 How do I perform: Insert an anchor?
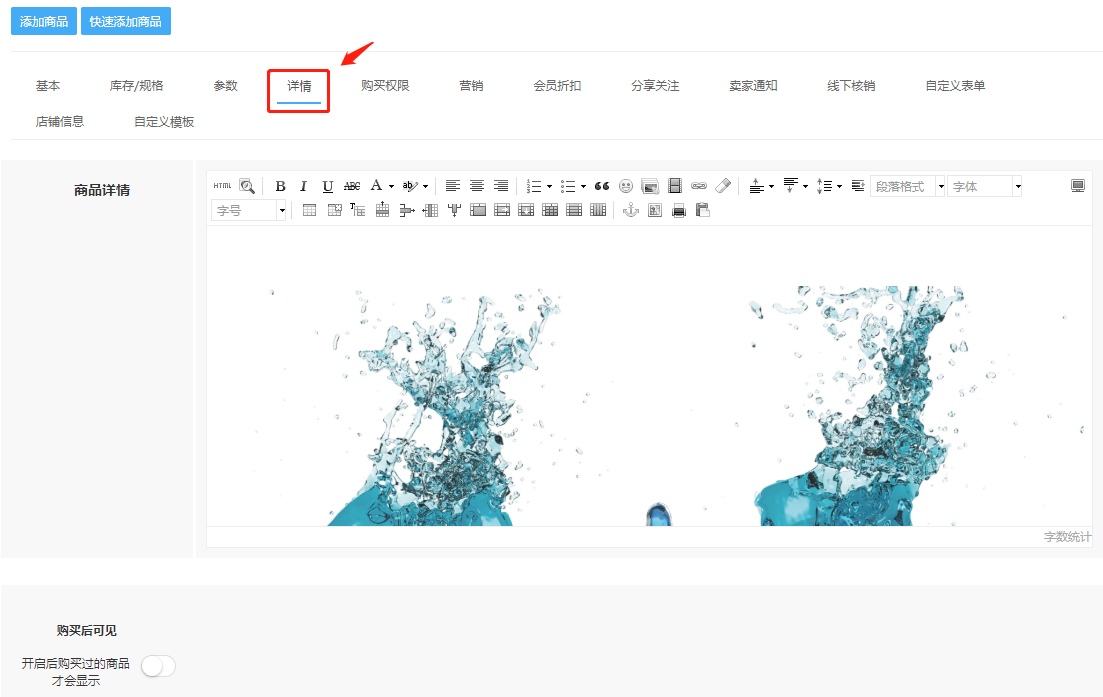point(631,210)
